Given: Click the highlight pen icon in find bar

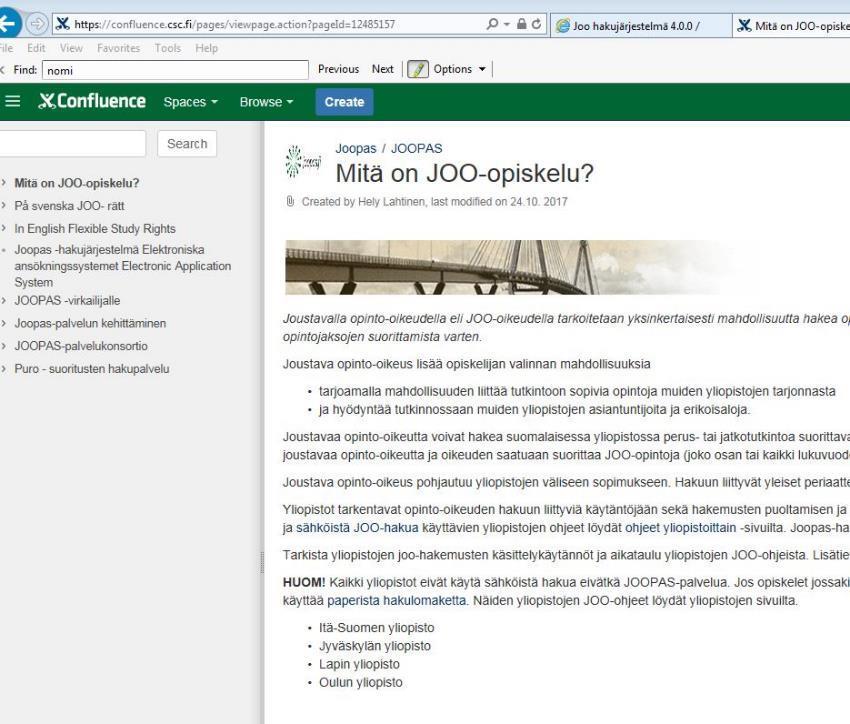Looking at the screenshot, I should pos(418,69).
